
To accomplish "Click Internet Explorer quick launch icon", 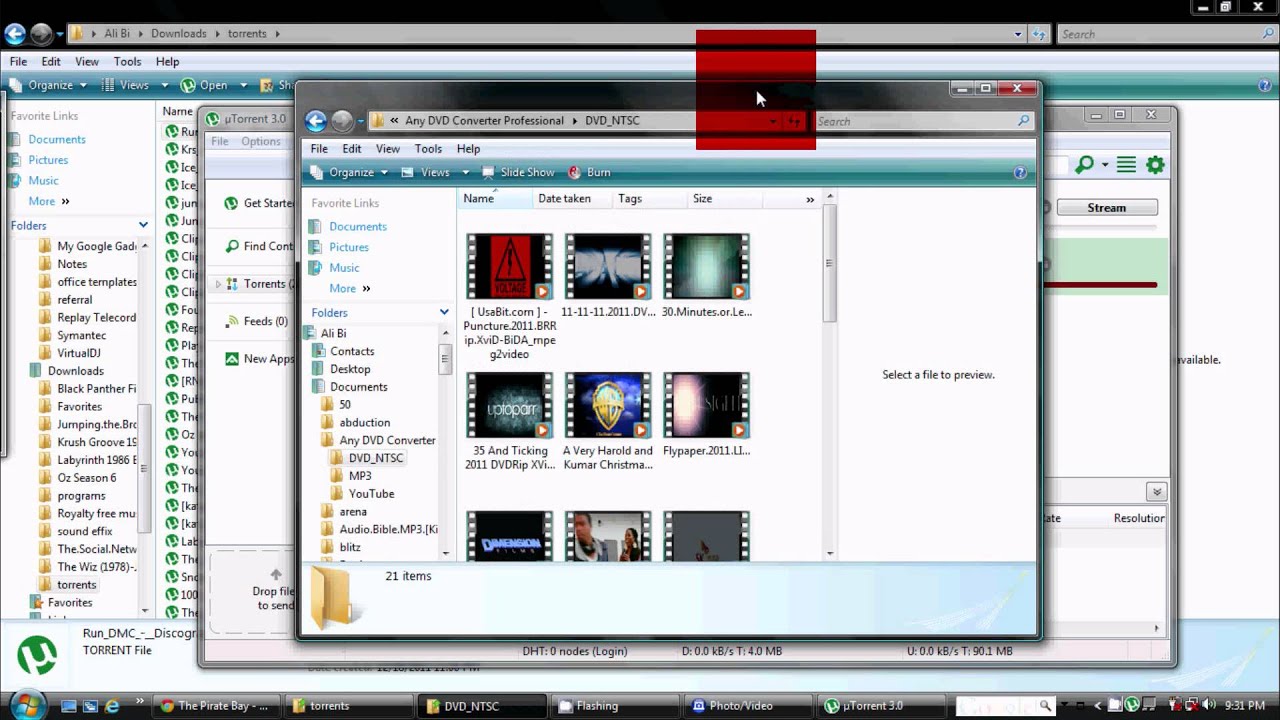I will (112, 706).
